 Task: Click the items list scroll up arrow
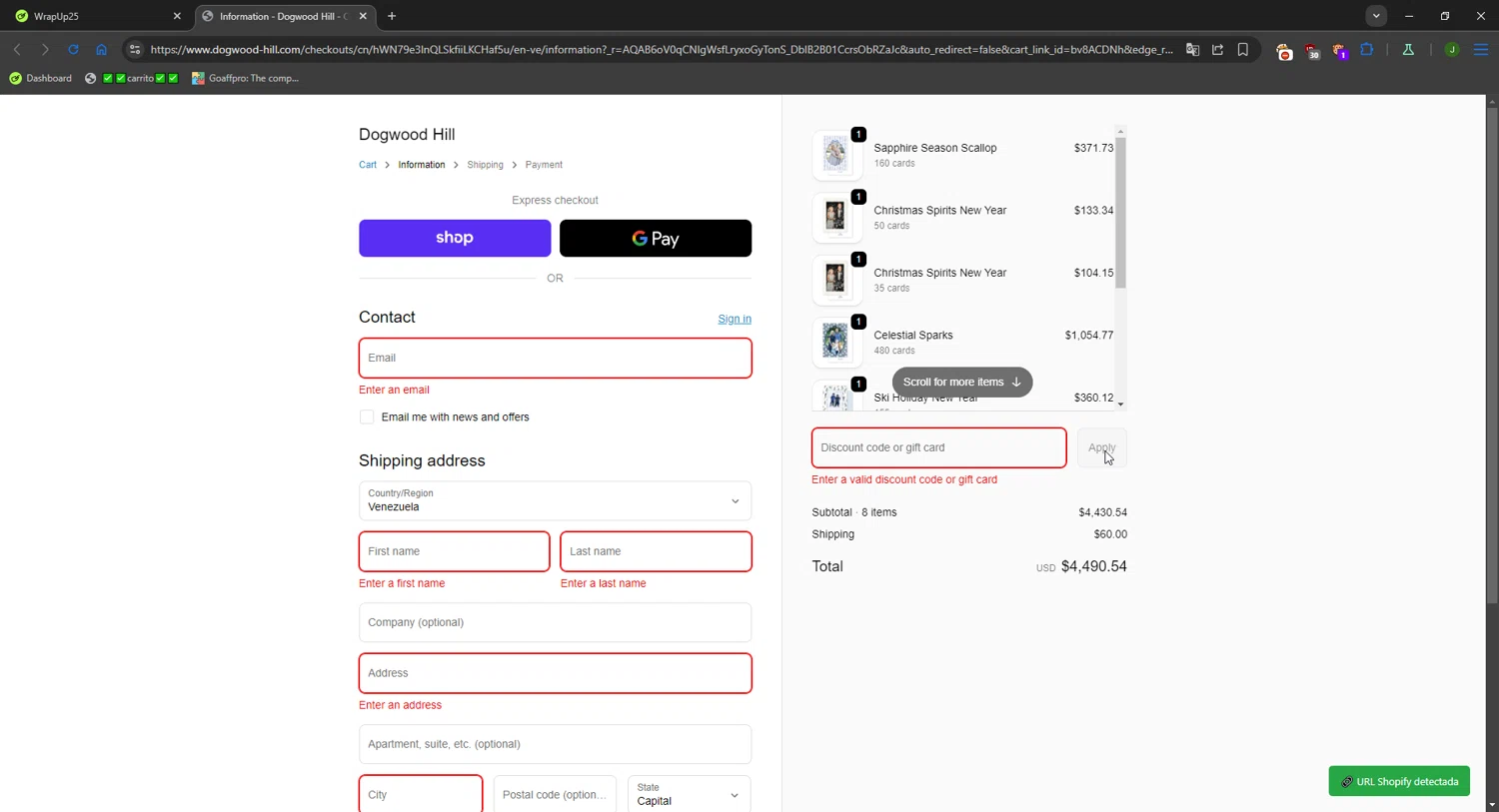1120,132
